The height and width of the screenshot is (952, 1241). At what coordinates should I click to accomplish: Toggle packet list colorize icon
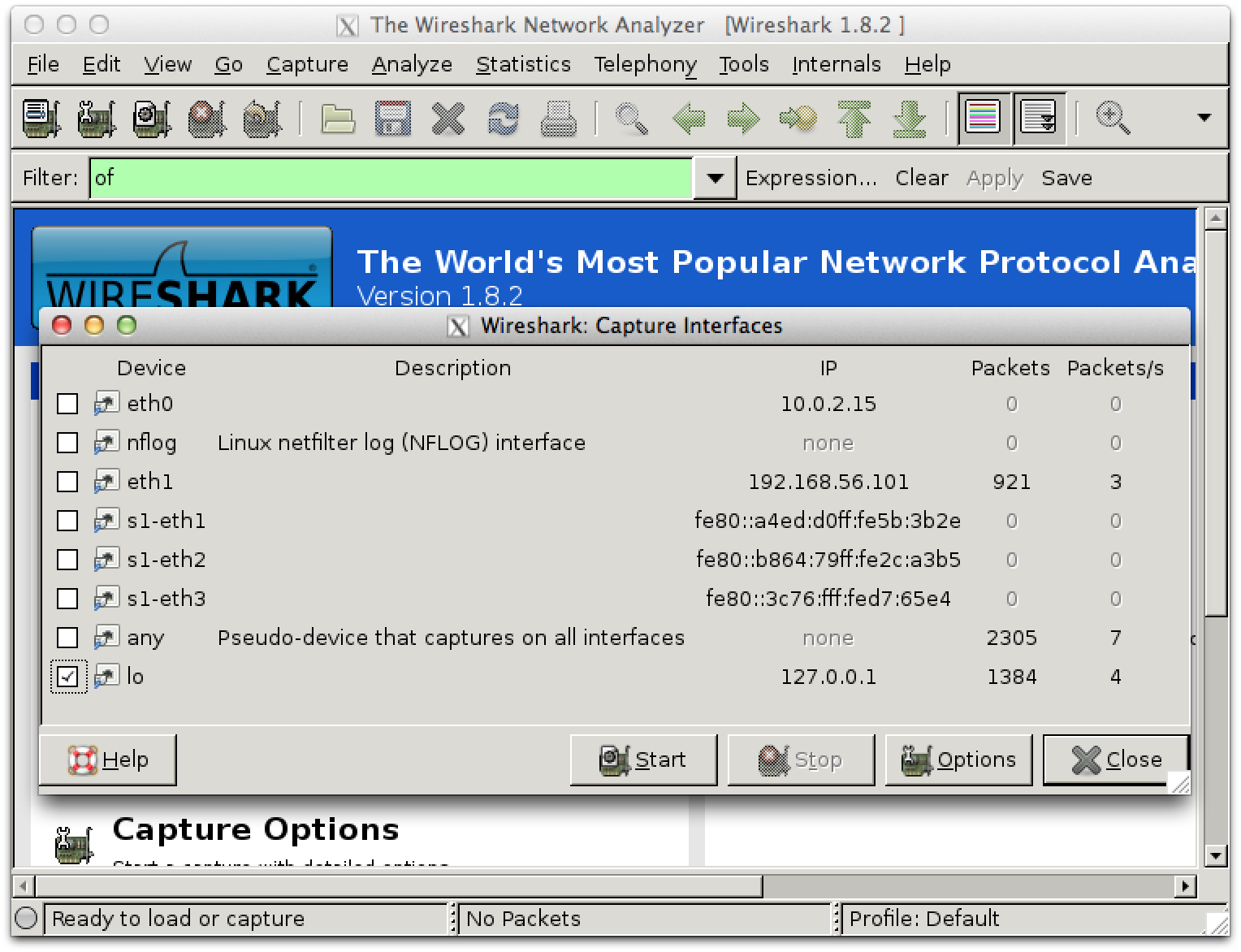tap(984, 119)
